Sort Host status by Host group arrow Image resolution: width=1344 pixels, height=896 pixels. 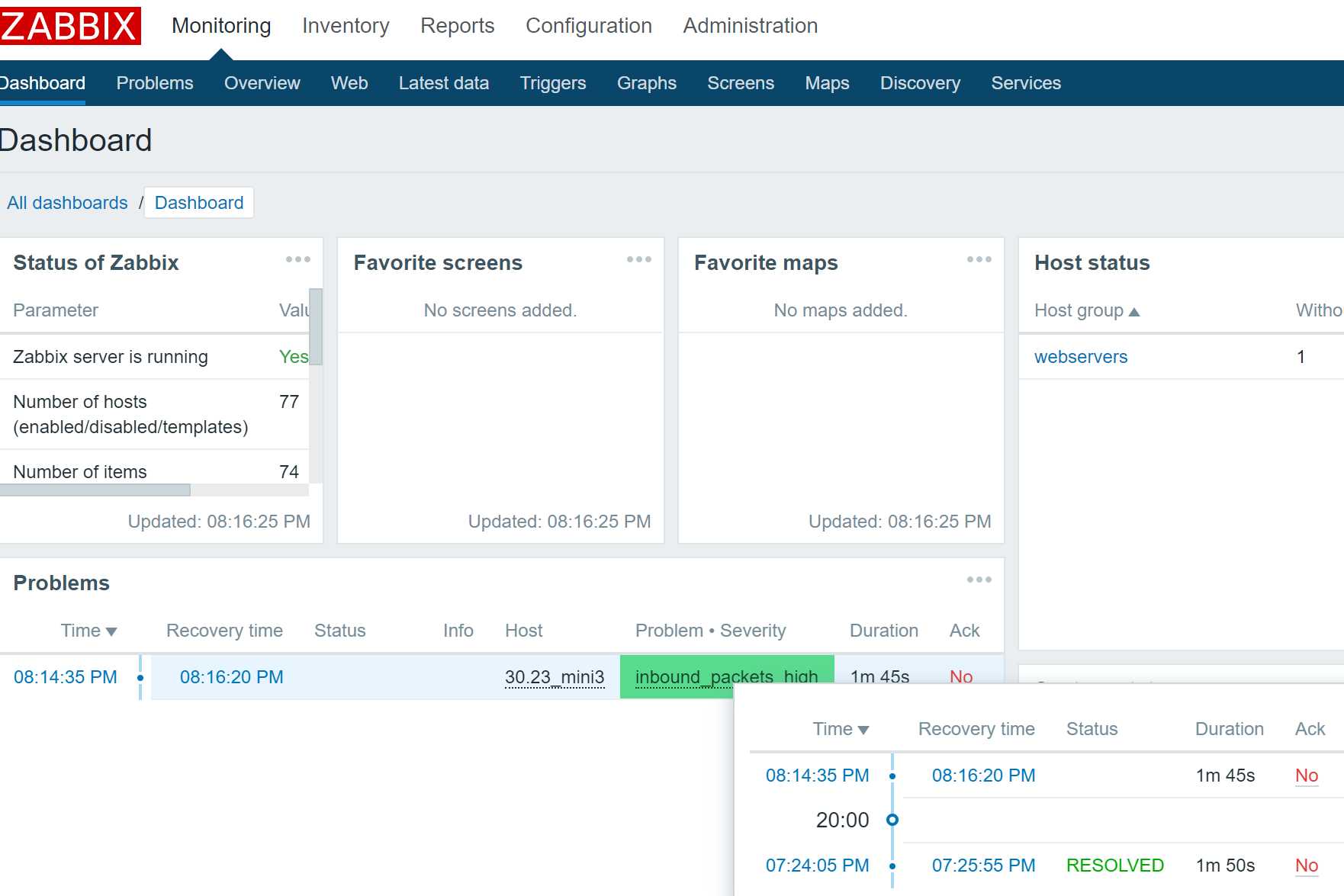pyautogui.click(x=1134, y=312)
